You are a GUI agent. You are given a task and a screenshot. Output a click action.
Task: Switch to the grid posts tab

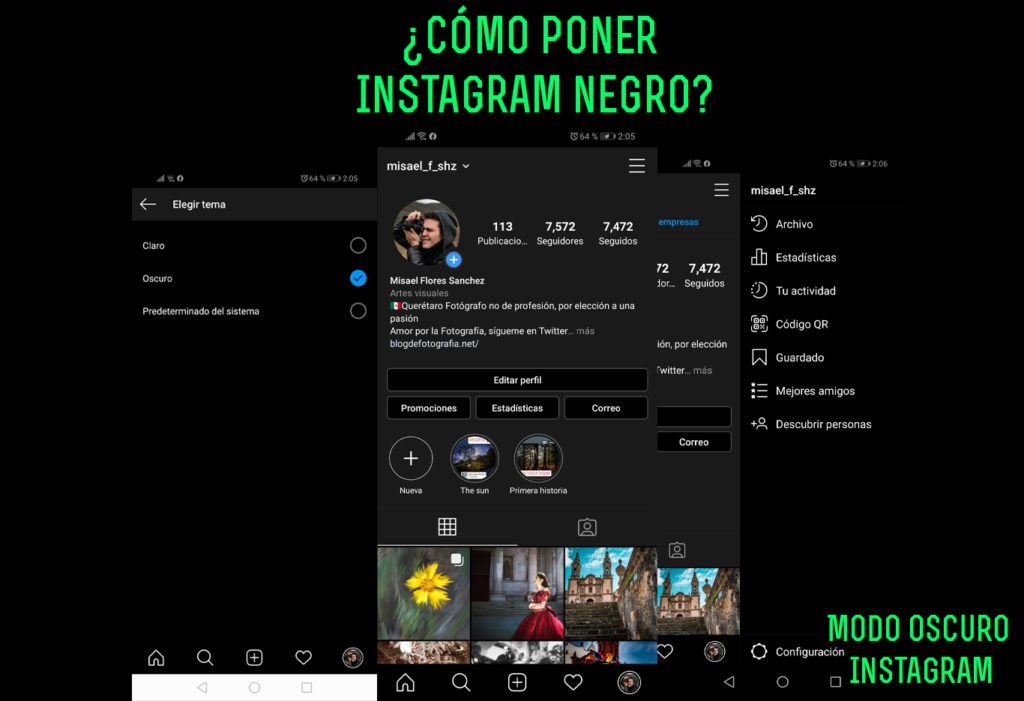click(x=447, y=527)
